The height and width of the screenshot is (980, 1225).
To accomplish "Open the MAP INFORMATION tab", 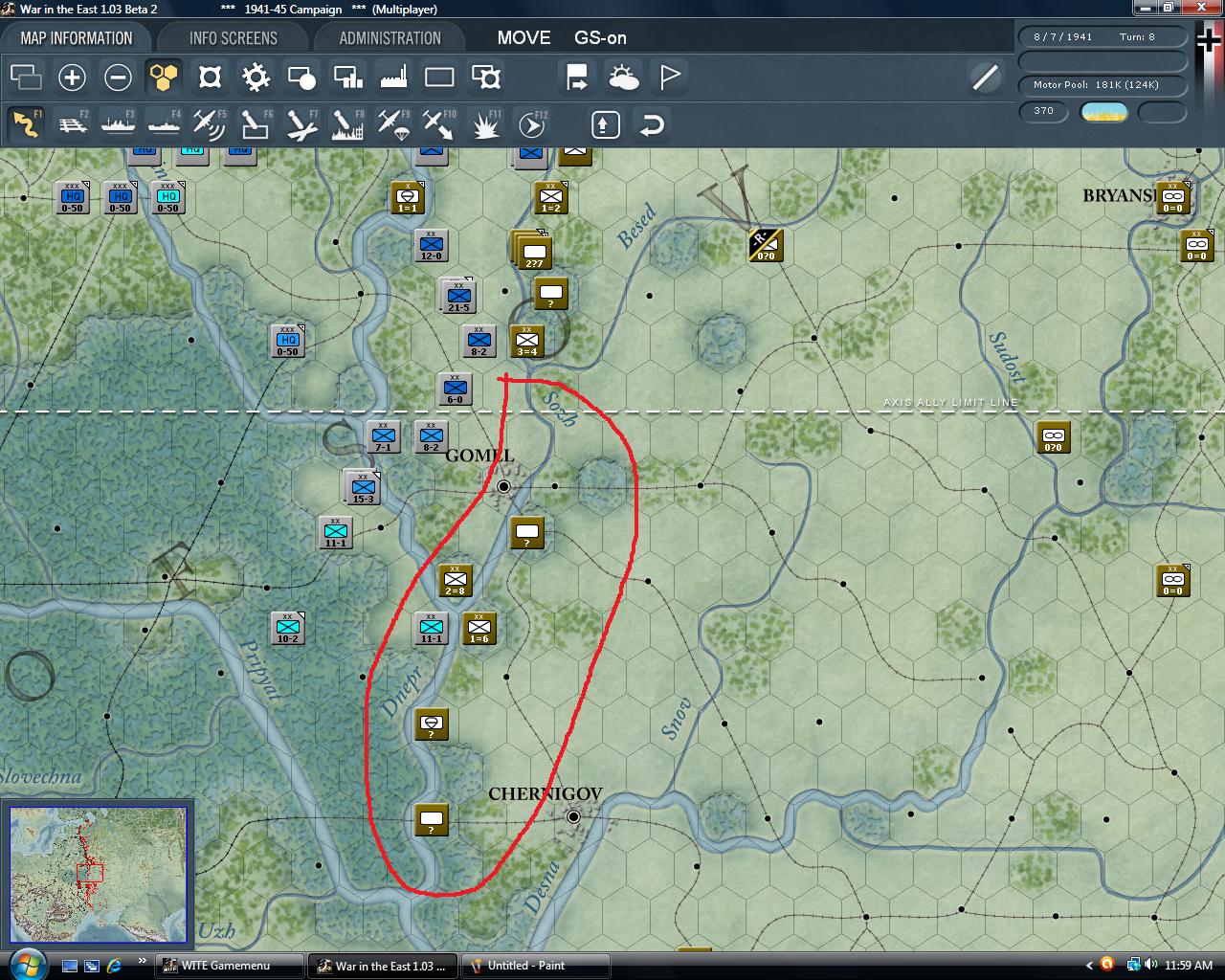I will tap(77, 38).
